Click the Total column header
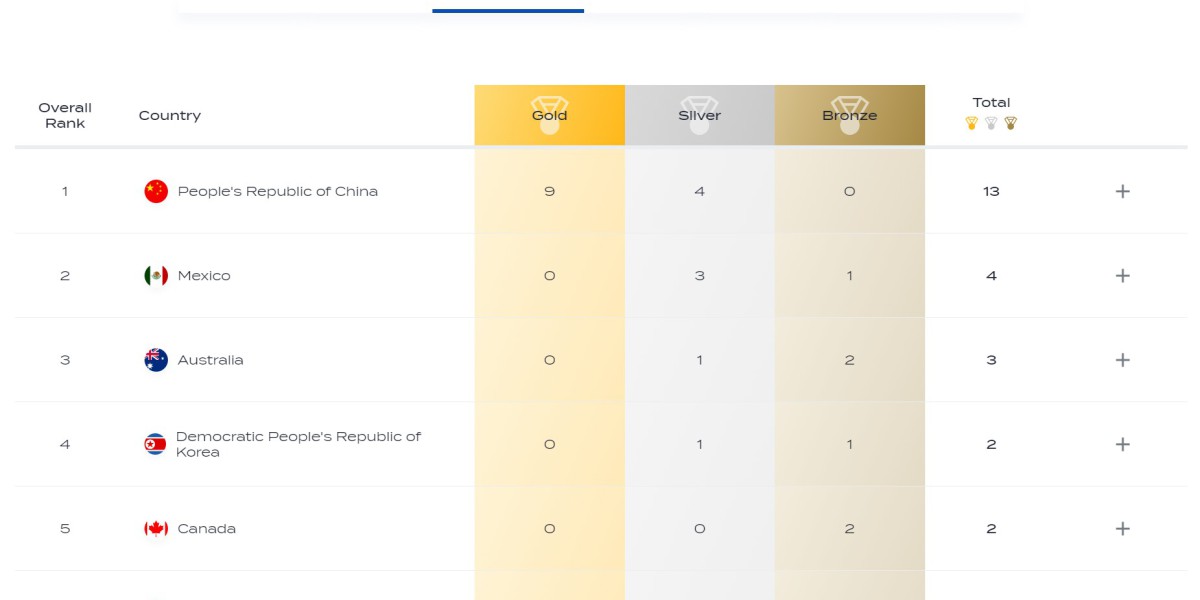The image size is (1200, 600). click(991, 102)
